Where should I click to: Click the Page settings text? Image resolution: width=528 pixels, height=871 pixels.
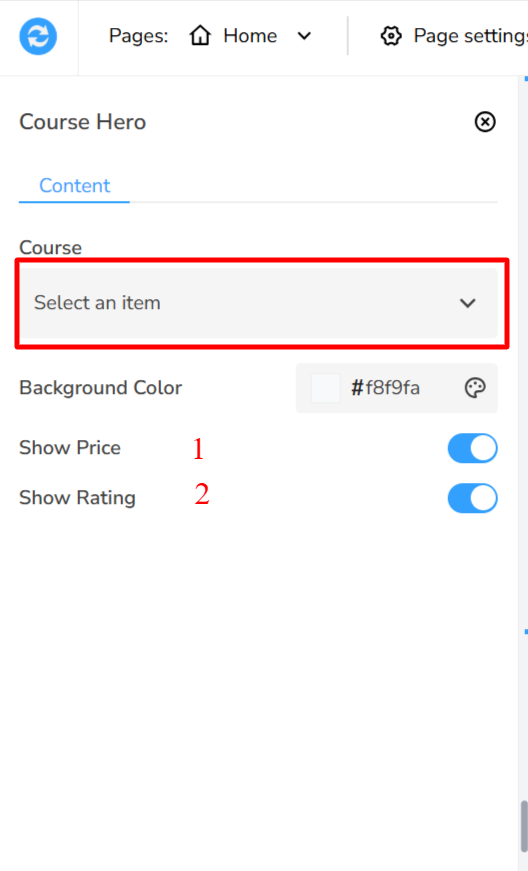[470, 36]
